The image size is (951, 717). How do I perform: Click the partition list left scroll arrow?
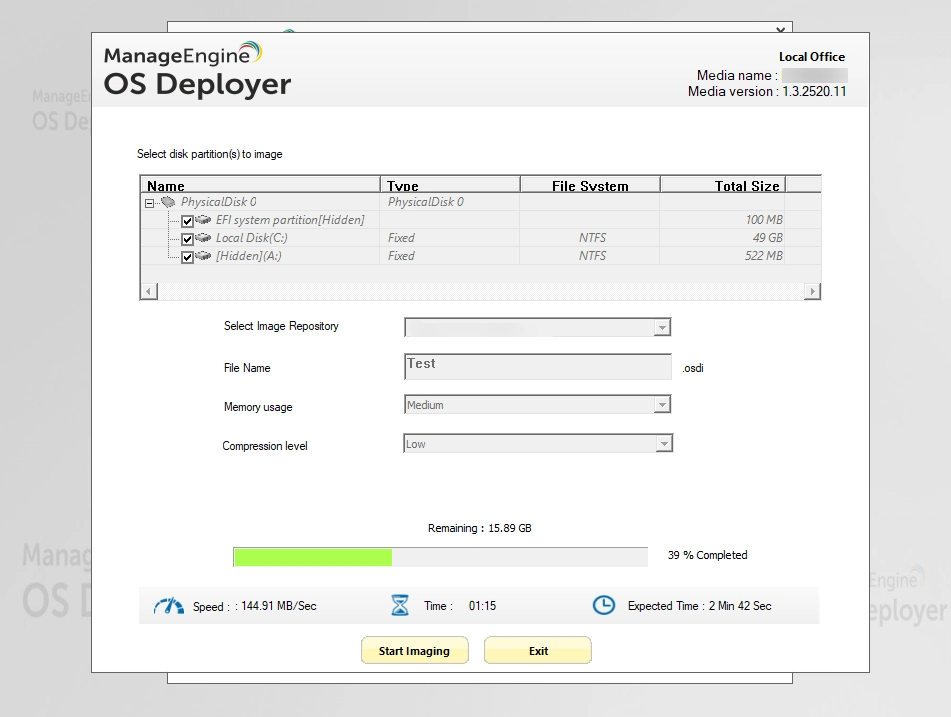pos(149,292)
